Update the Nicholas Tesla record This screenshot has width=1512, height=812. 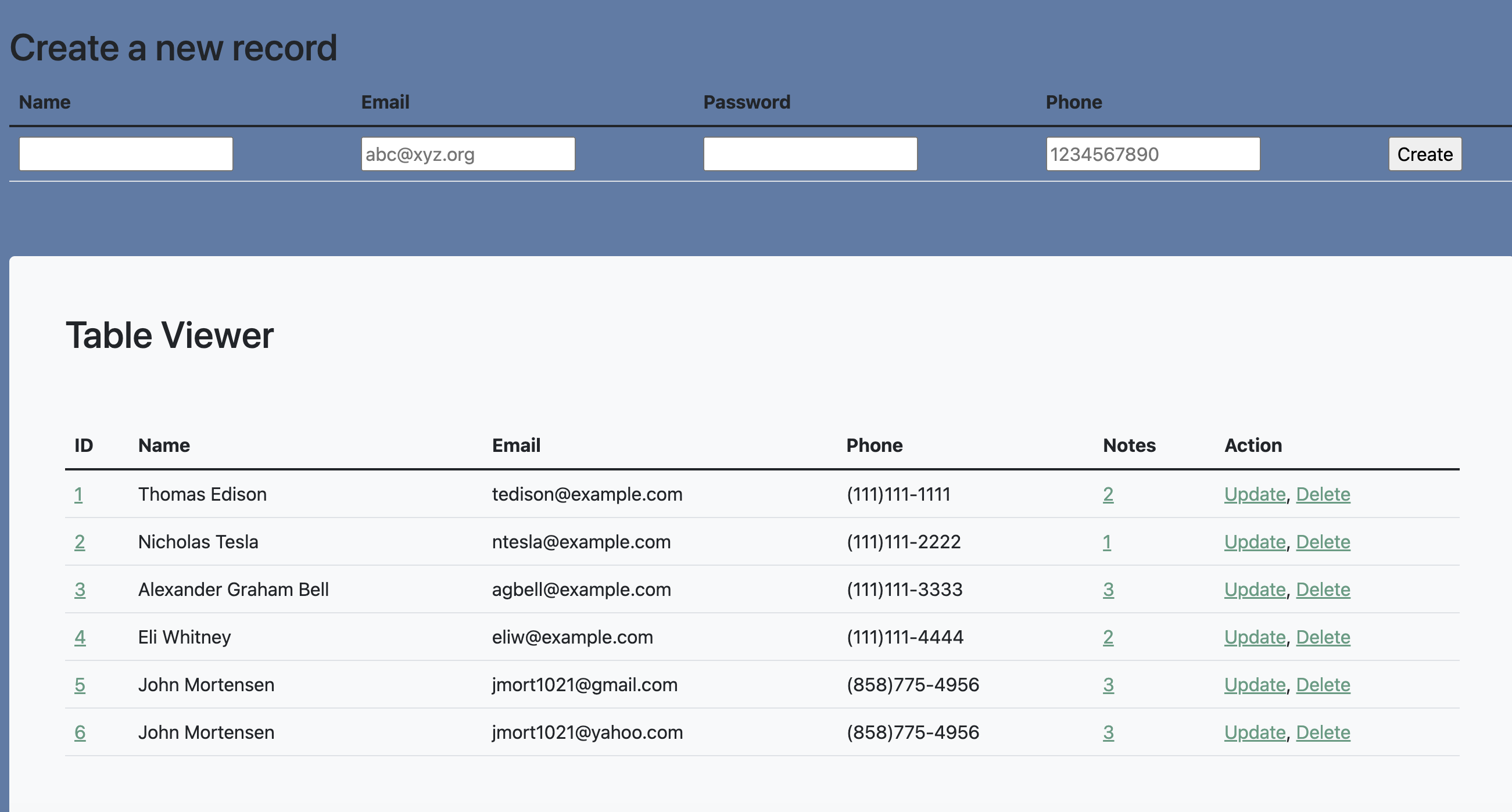pos(1255,542)
